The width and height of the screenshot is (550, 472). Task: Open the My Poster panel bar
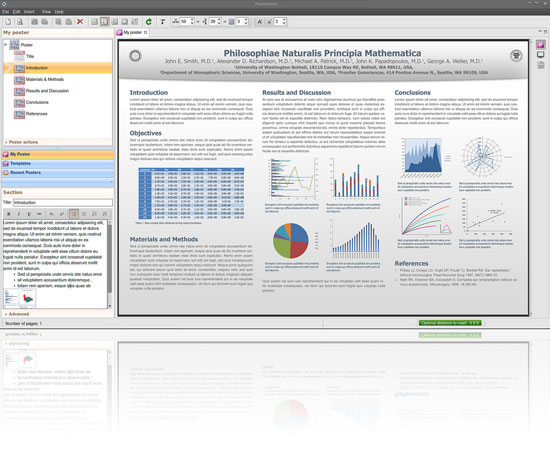[58, 154]
